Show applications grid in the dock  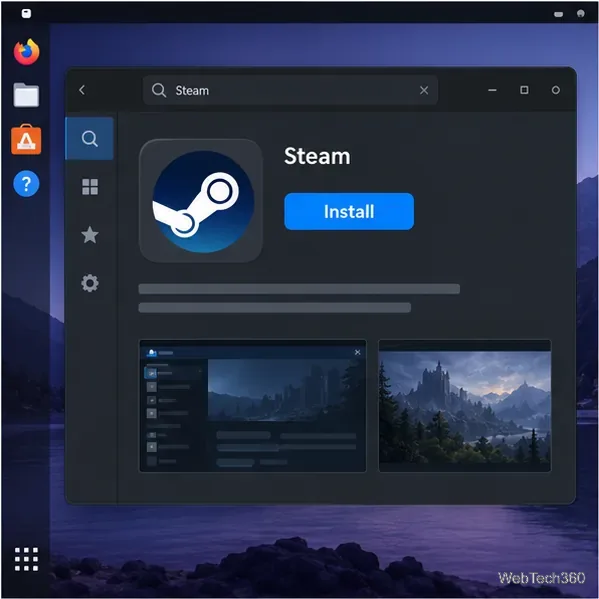[x=26, y=559]
